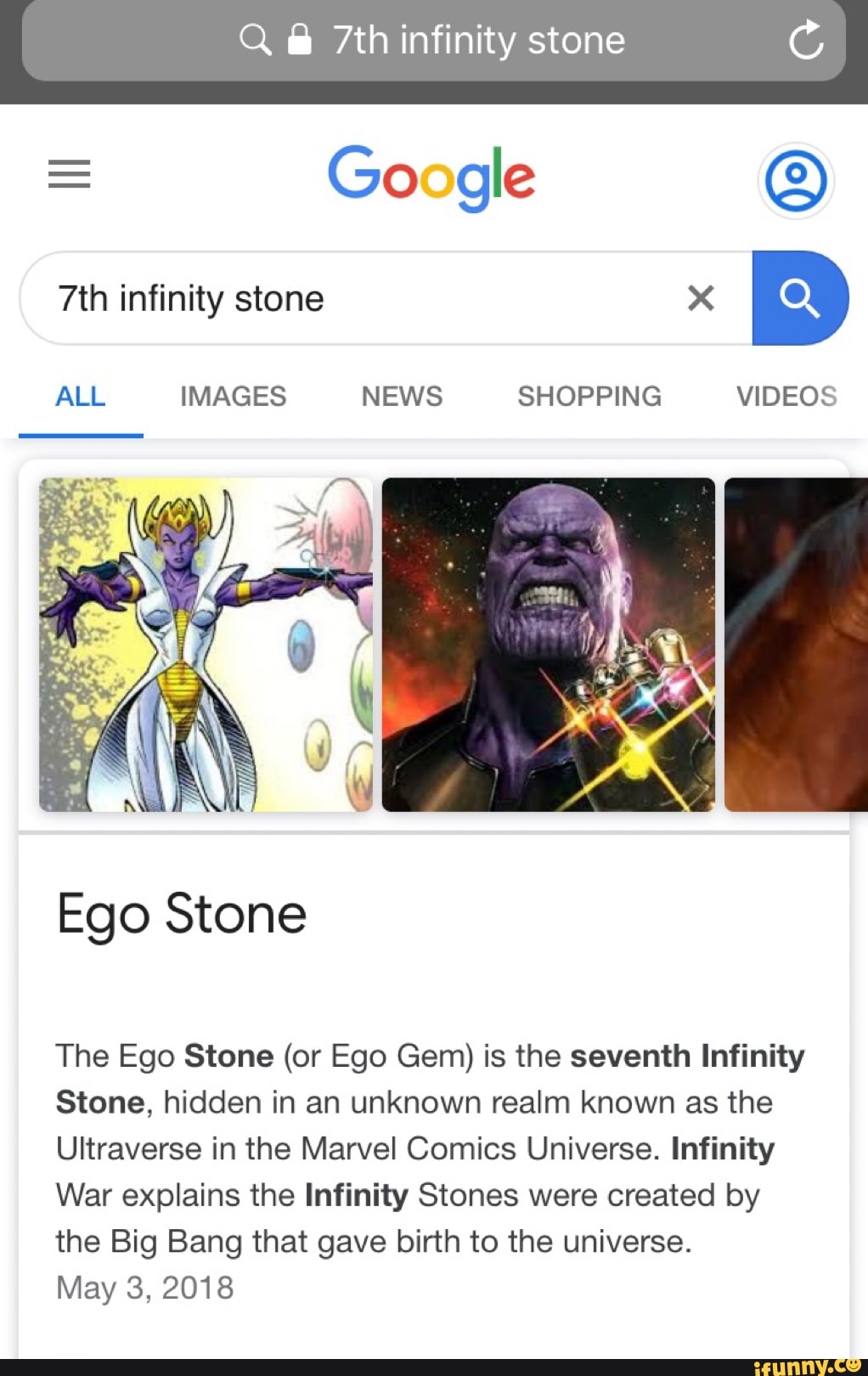Open the NEWS tab
868x1376 pixels.
point(401,396)
